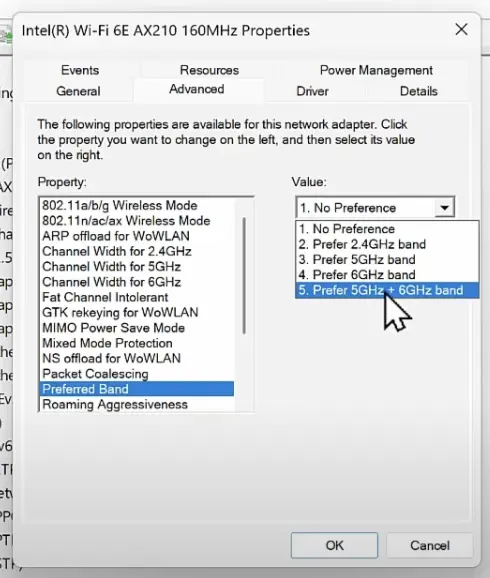Select Packet Coalescing property

click(x=136, y=374)
